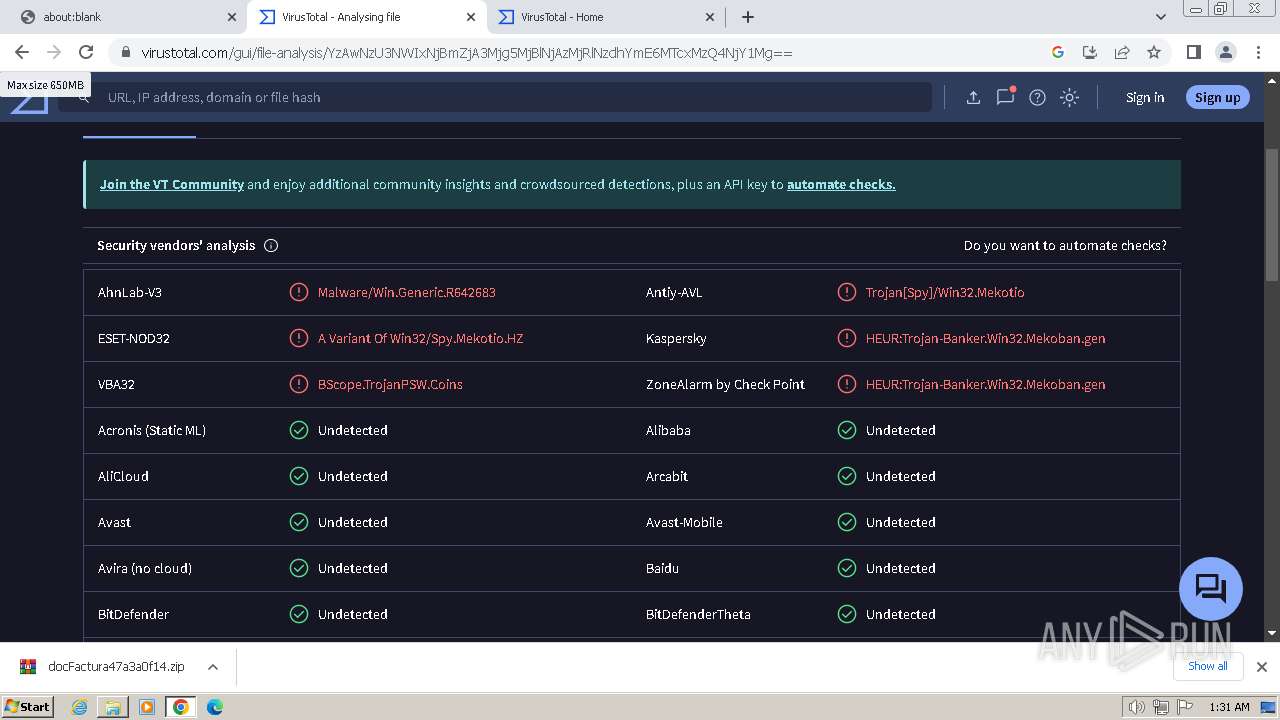The image size is (1280, 720).
Task: Select A Variant Of Win32/Spy.Mekotio.HZ text
Action: [421, 338]
